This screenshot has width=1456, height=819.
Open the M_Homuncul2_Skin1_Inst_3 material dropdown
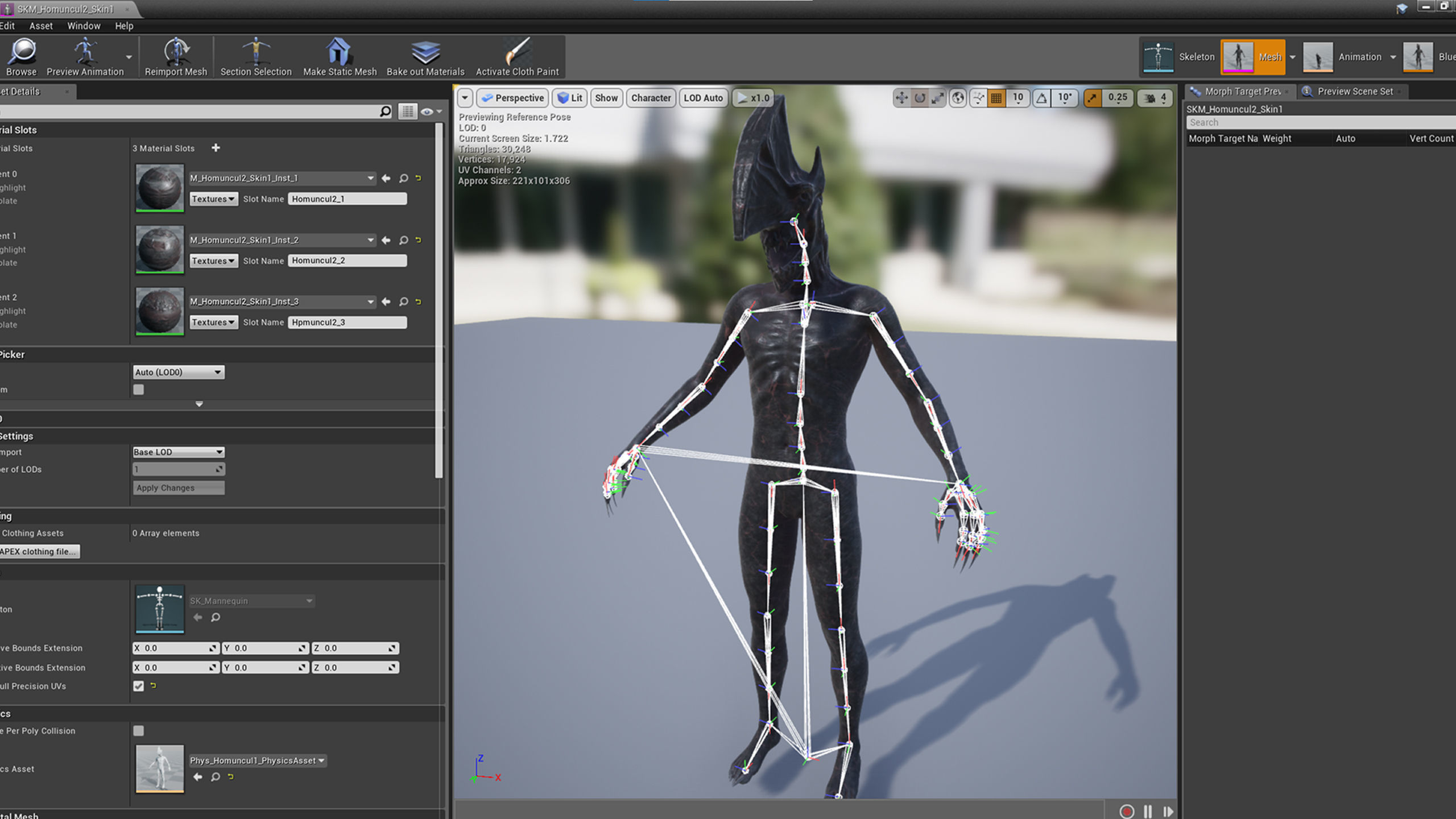[282, 301]
